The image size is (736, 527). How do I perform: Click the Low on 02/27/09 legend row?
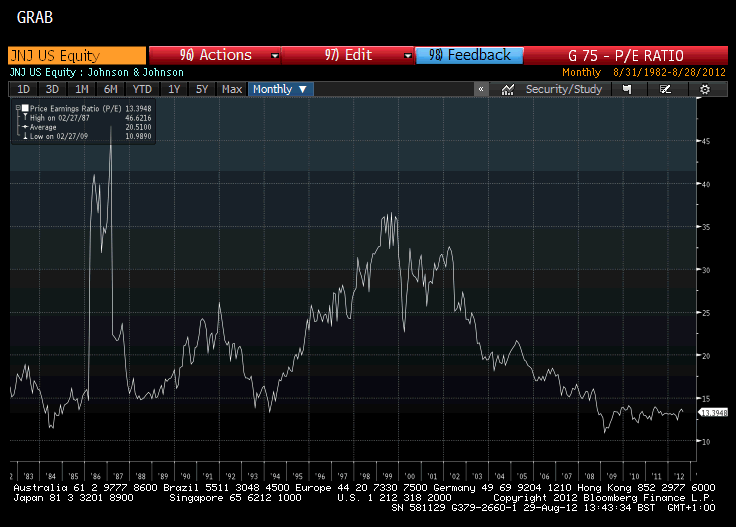[x=59, y=136]
